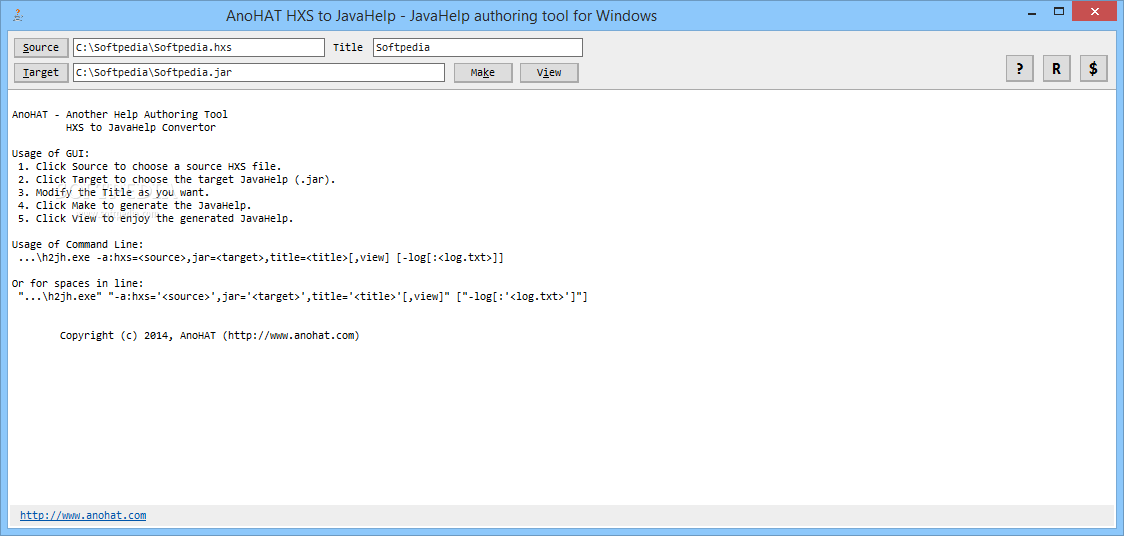Click the 'Usage of Command Line:' heading

pos(78,244)
